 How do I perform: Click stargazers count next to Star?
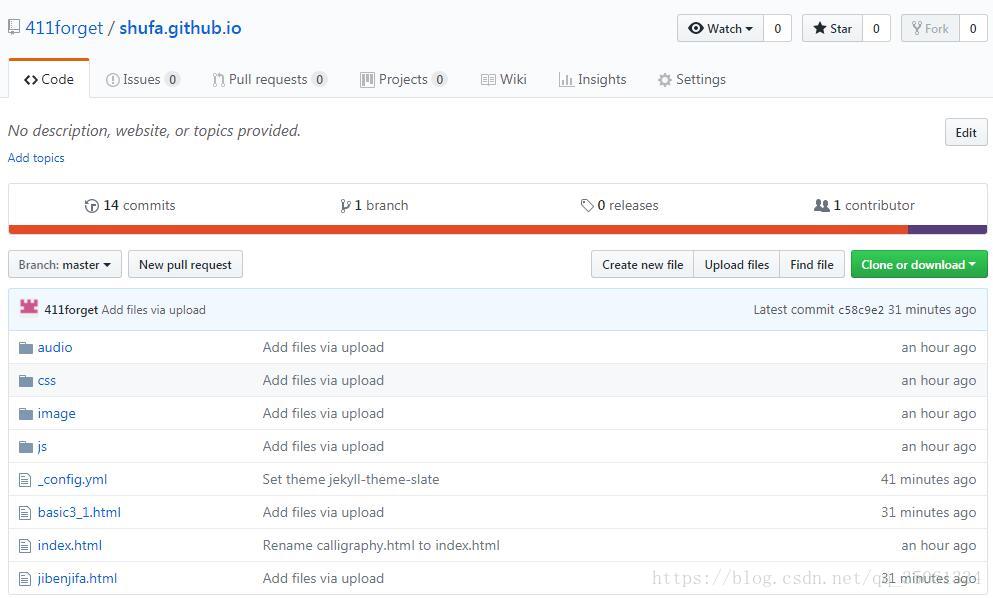tap(876, 29)
